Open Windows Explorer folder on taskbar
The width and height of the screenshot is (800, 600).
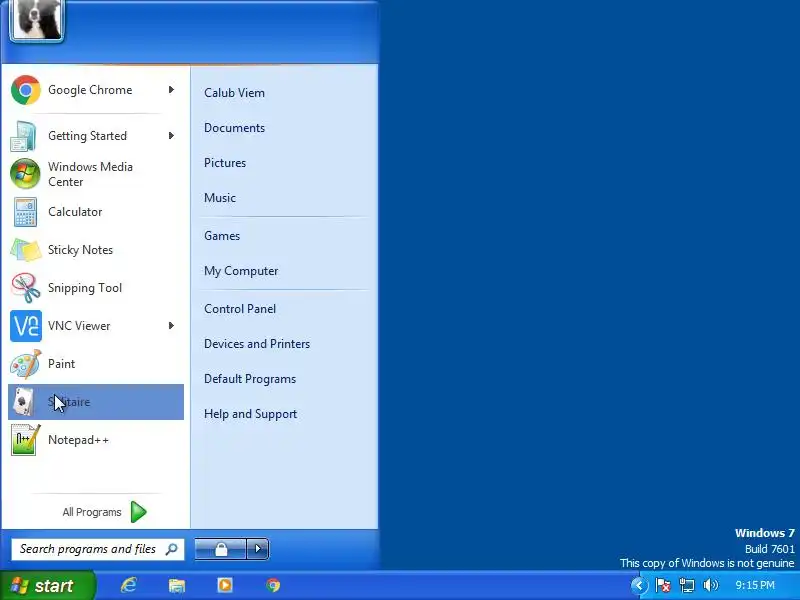[177, 585]
